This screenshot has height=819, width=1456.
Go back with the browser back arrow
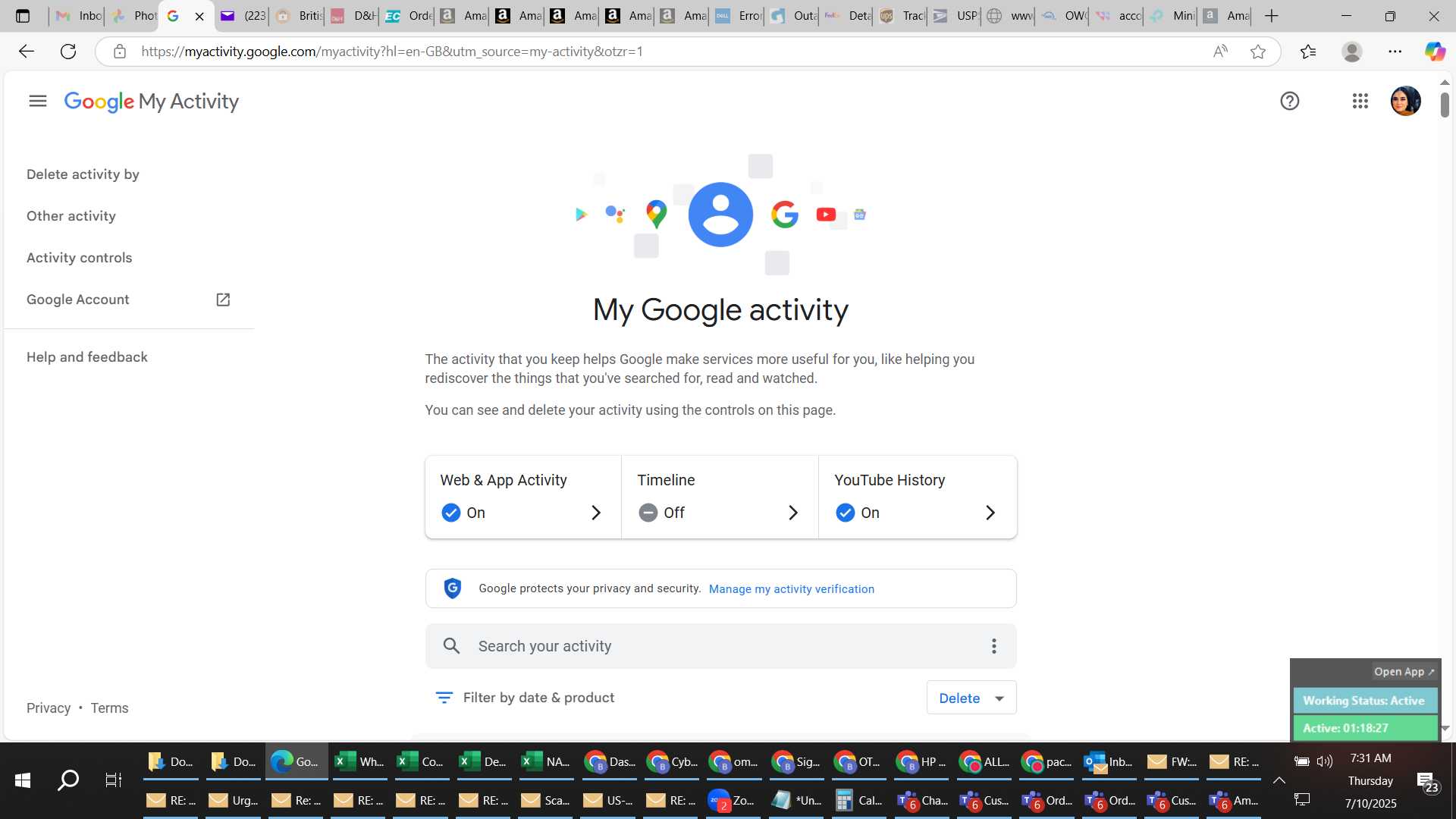pos(27,52)
